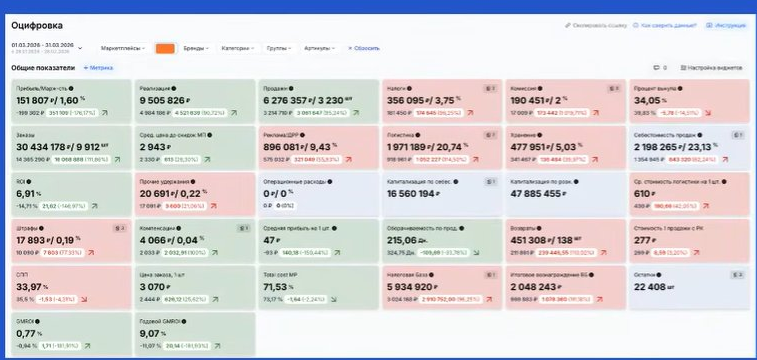The width and height of the screenshot is (757, 360).
Task: Open the Артикулы filter dropdown
Action: pos(319,48)
